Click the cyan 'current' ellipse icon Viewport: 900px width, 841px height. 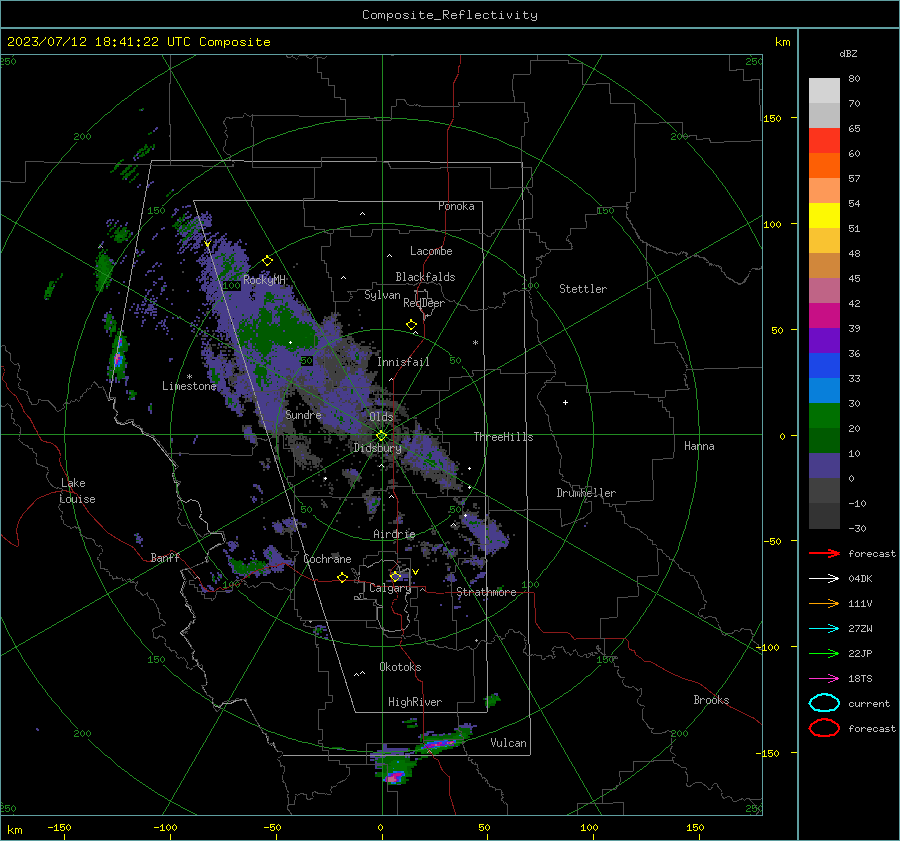tap(824, 703)
